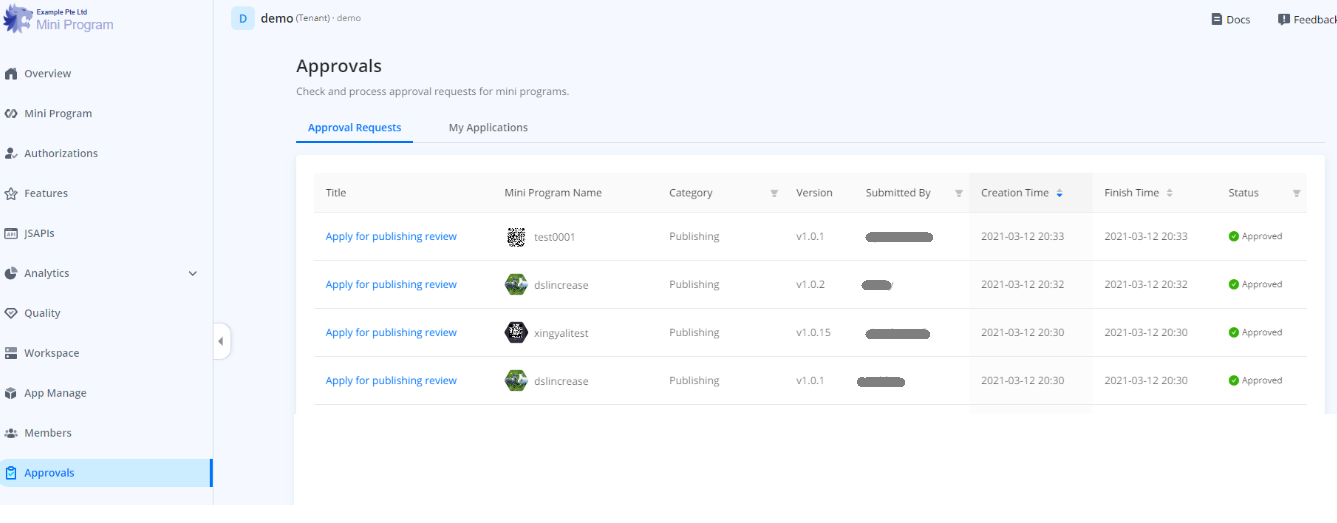Switch to My Applications tab
This screenshot has height=523, width=1337.
(x=488, y=128)
